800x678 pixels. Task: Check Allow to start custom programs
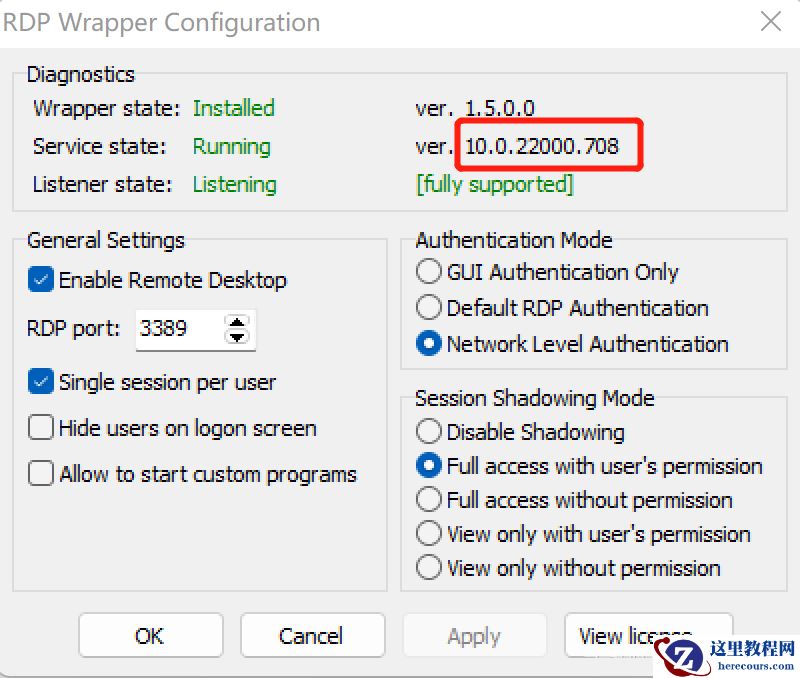tap(41, 473)
